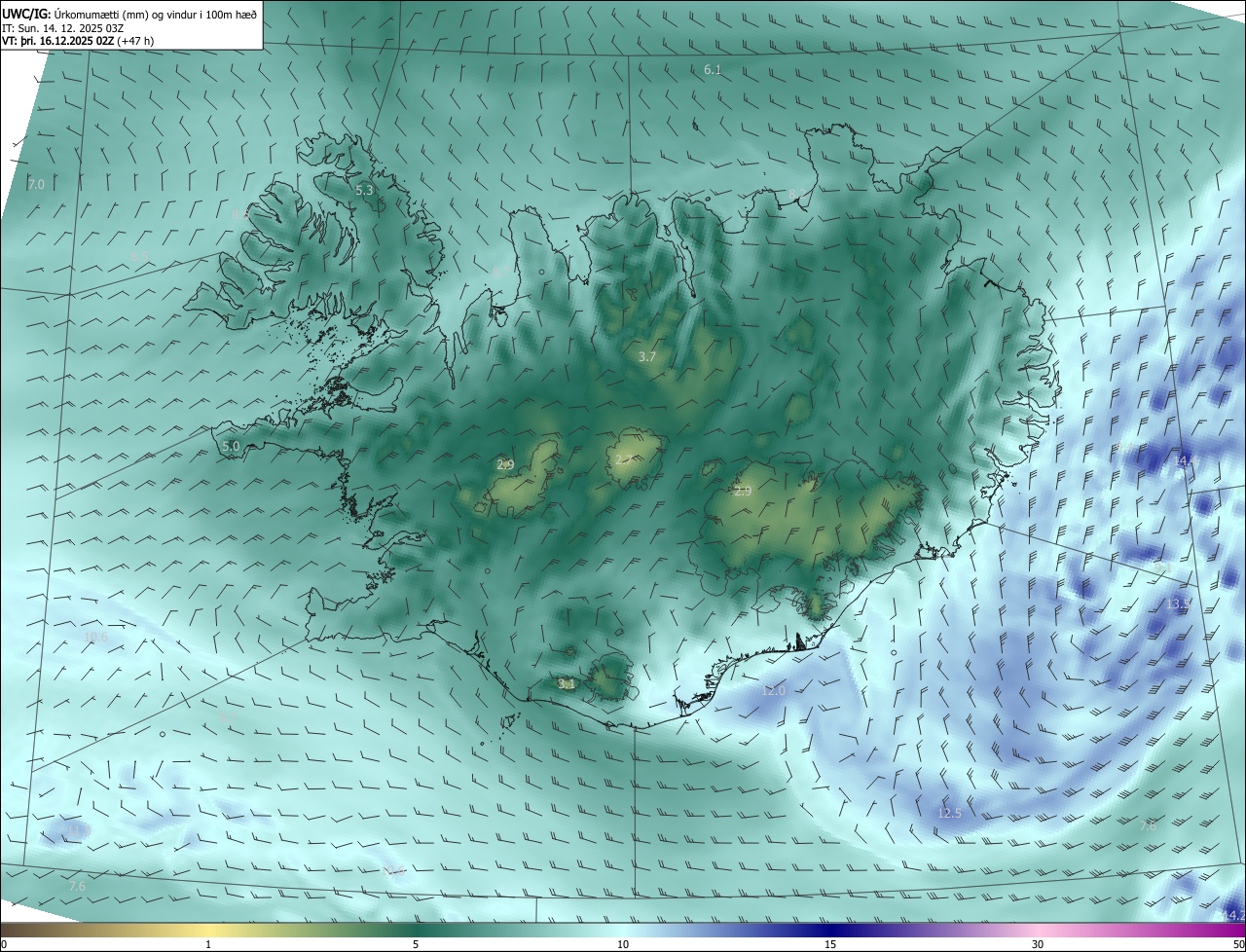Click the '5' tick label on the legend
The width and height of the screenshot is (1246, 952).
[416, 945]
